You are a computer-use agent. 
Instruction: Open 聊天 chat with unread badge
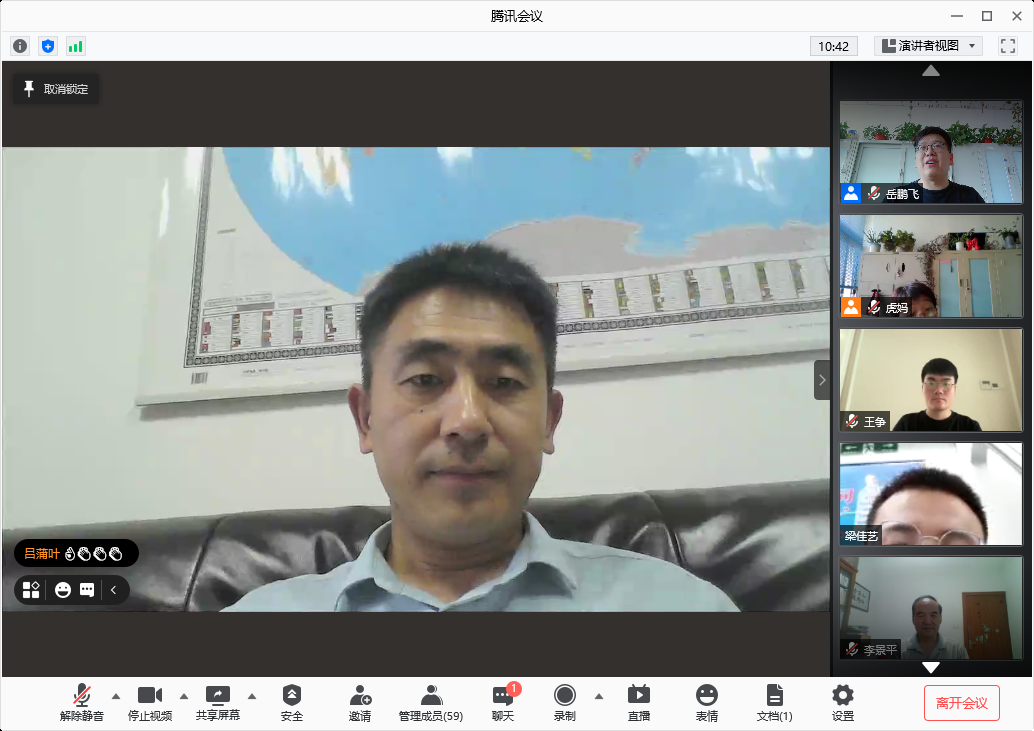click(503, 702)
